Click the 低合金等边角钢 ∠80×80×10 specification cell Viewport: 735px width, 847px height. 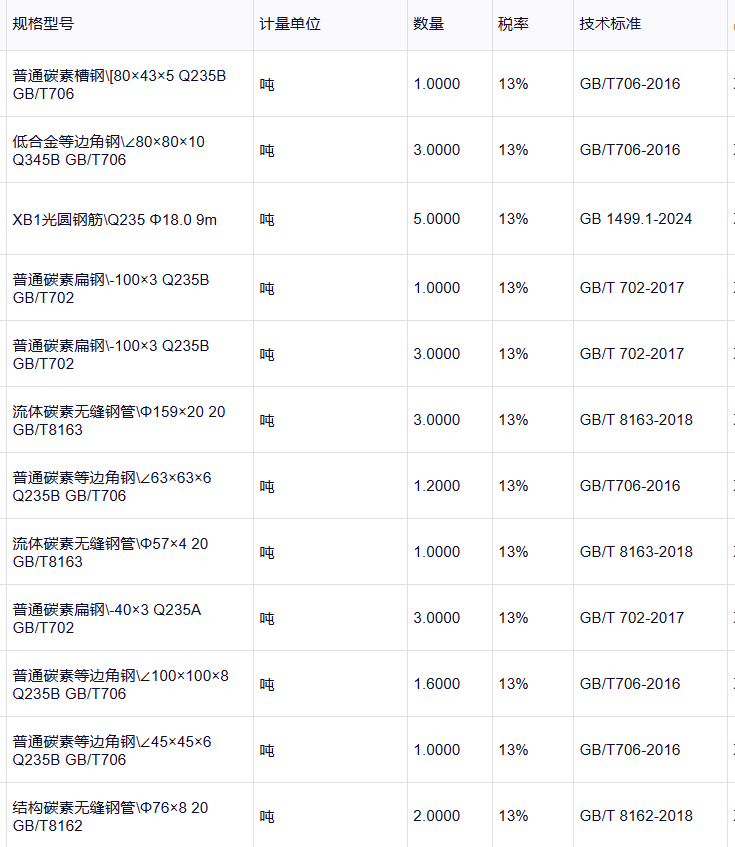click(x=109, y=151)
